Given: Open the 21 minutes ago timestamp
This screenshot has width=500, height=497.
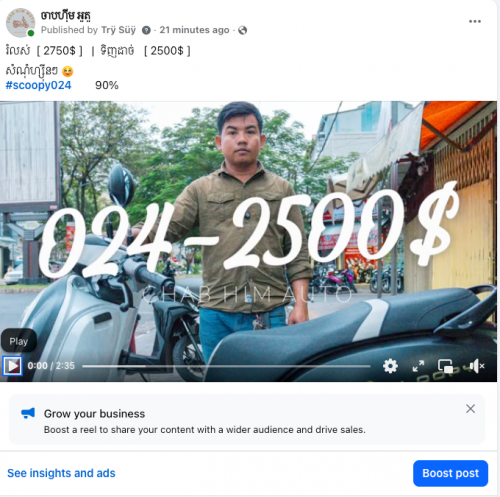Looking at the screenshot, I should [194, 30].
